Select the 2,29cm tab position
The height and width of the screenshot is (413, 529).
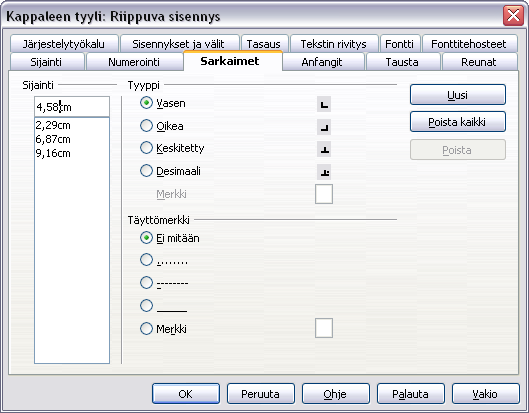(72, 125)
